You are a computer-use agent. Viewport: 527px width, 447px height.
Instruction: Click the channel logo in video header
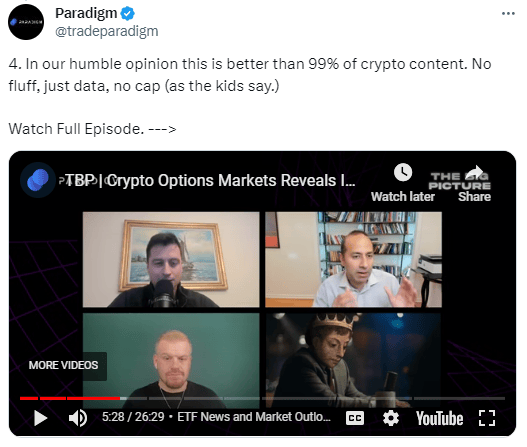38,180
